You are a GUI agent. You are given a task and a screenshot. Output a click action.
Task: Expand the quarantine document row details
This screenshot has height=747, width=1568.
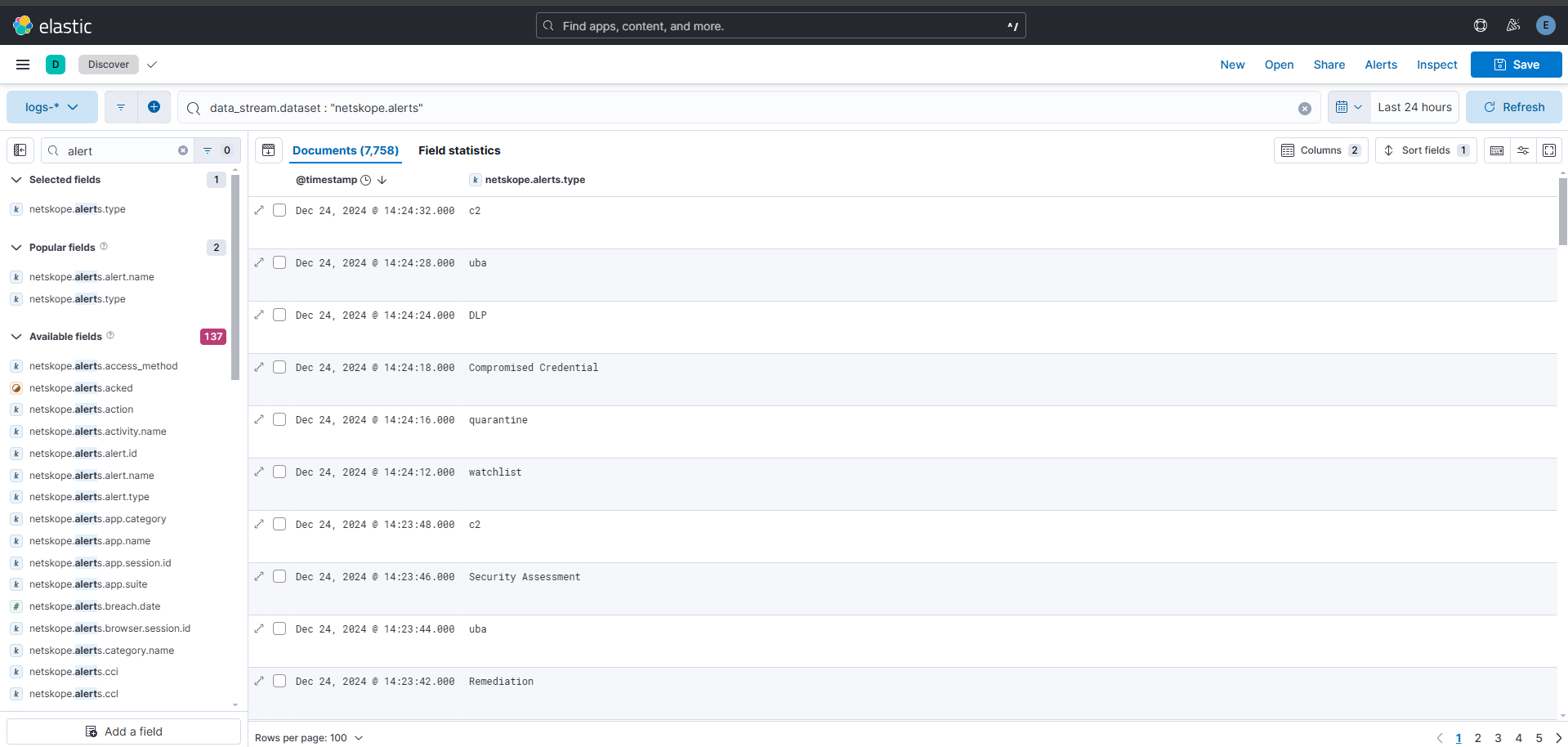(x=259, y=419)
